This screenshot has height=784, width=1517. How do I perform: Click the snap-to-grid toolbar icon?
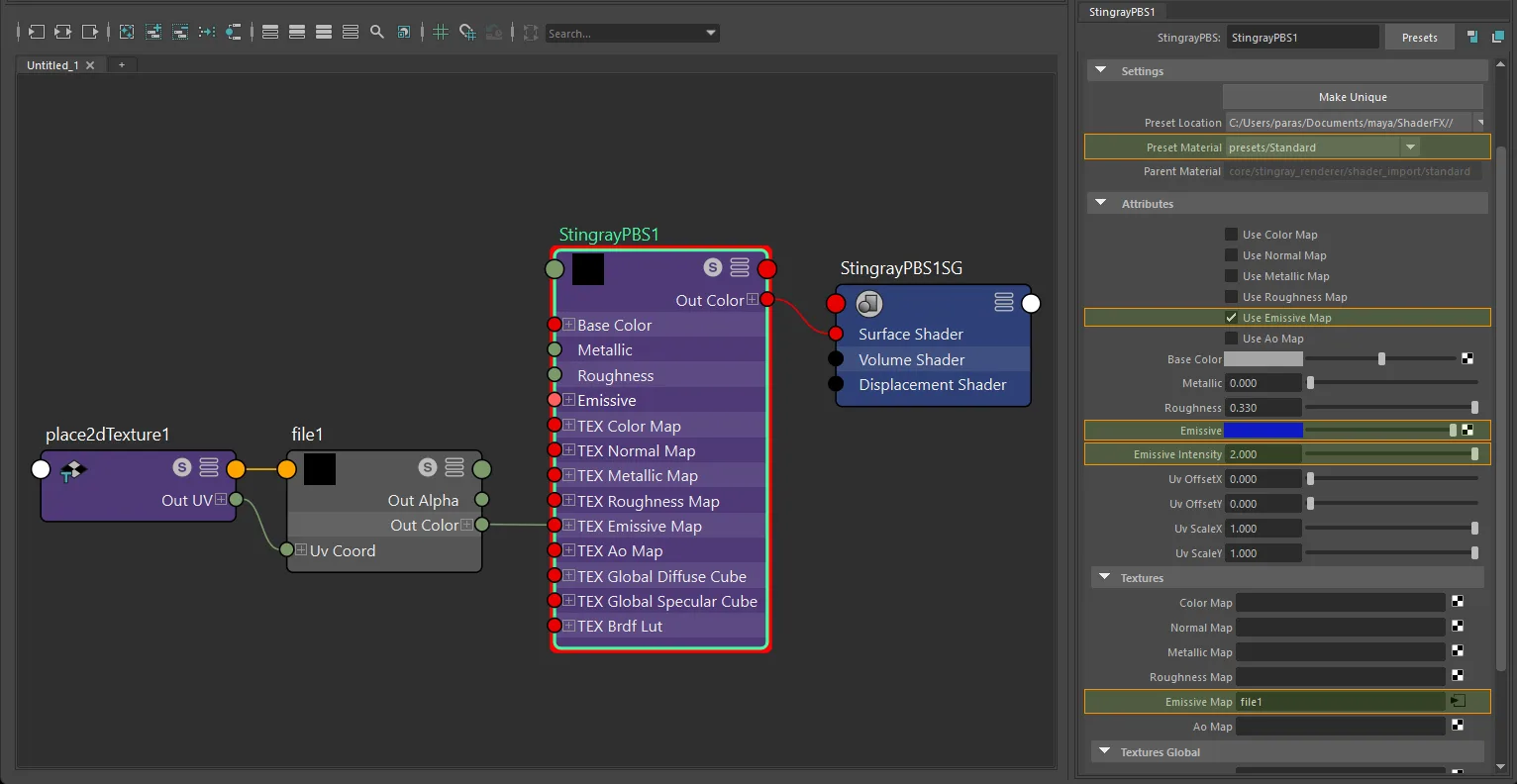point(467,33)
